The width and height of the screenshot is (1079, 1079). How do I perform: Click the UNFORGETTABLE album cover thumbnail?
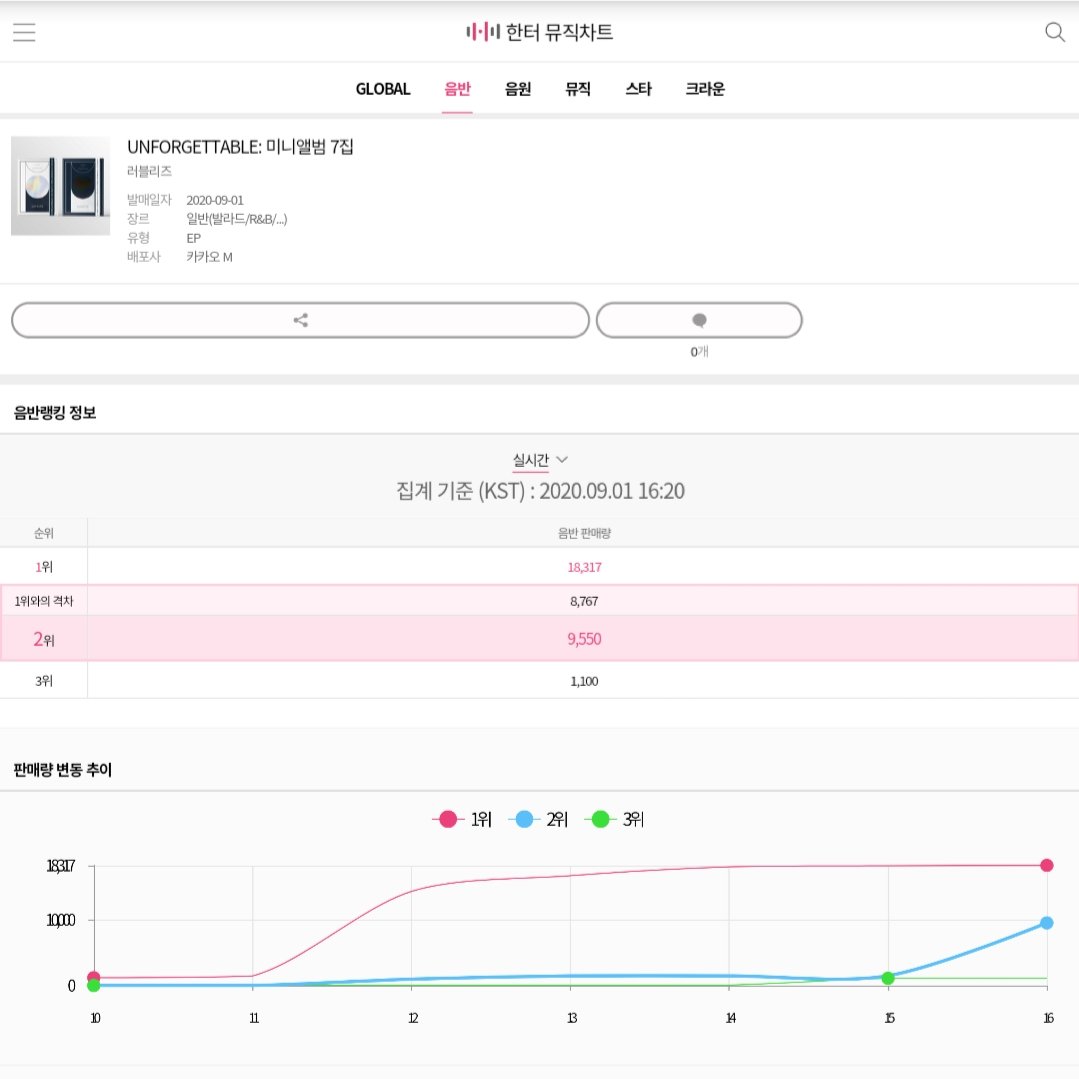point(60,185)
